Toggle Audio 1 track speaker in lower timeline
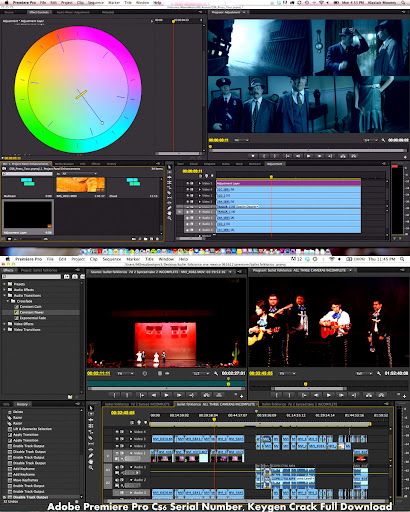The height and width of the screenshot is (512, 410). 117,467
